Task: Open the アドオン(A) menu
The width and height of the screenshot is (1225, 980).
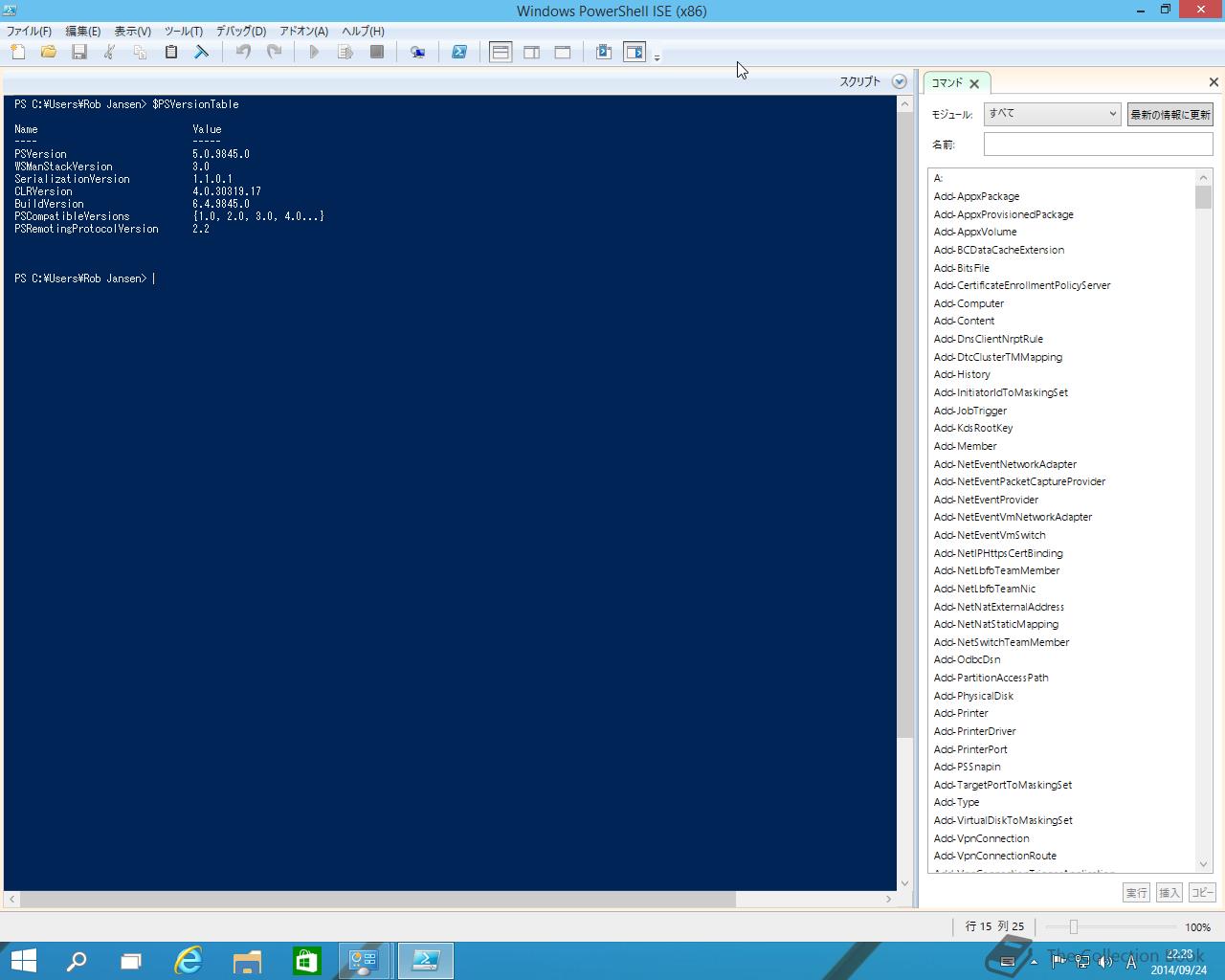Action: (303, 31)
